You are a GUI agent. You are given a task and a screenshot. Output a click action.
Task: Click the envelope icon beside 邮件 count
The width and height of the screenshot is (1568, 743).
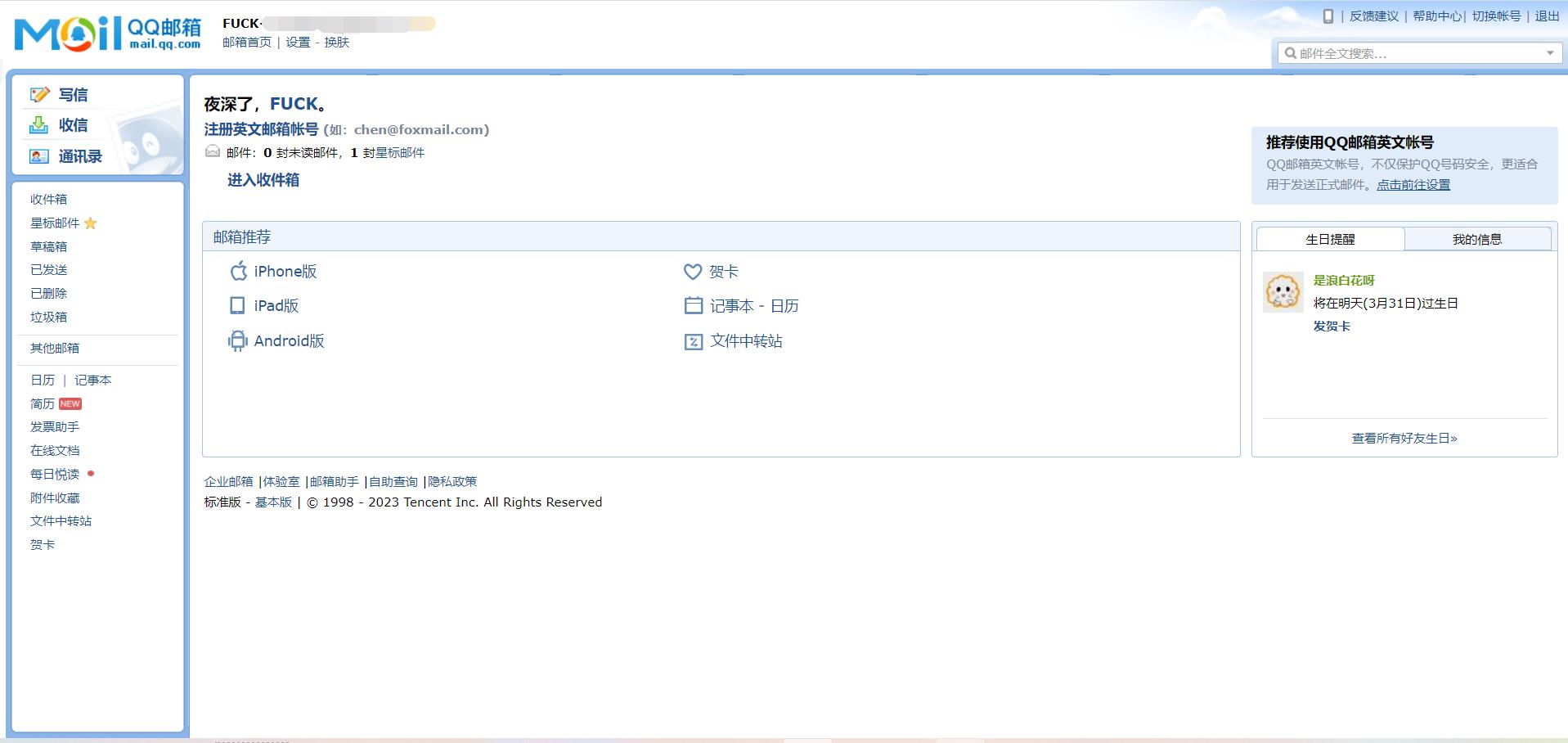213,151
